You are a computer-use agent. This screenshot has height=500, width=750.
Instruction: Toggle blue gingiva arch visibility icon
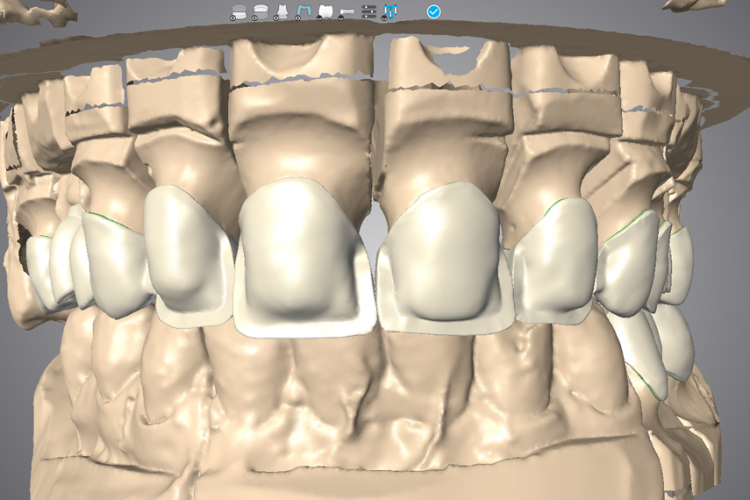click(303, 11)
